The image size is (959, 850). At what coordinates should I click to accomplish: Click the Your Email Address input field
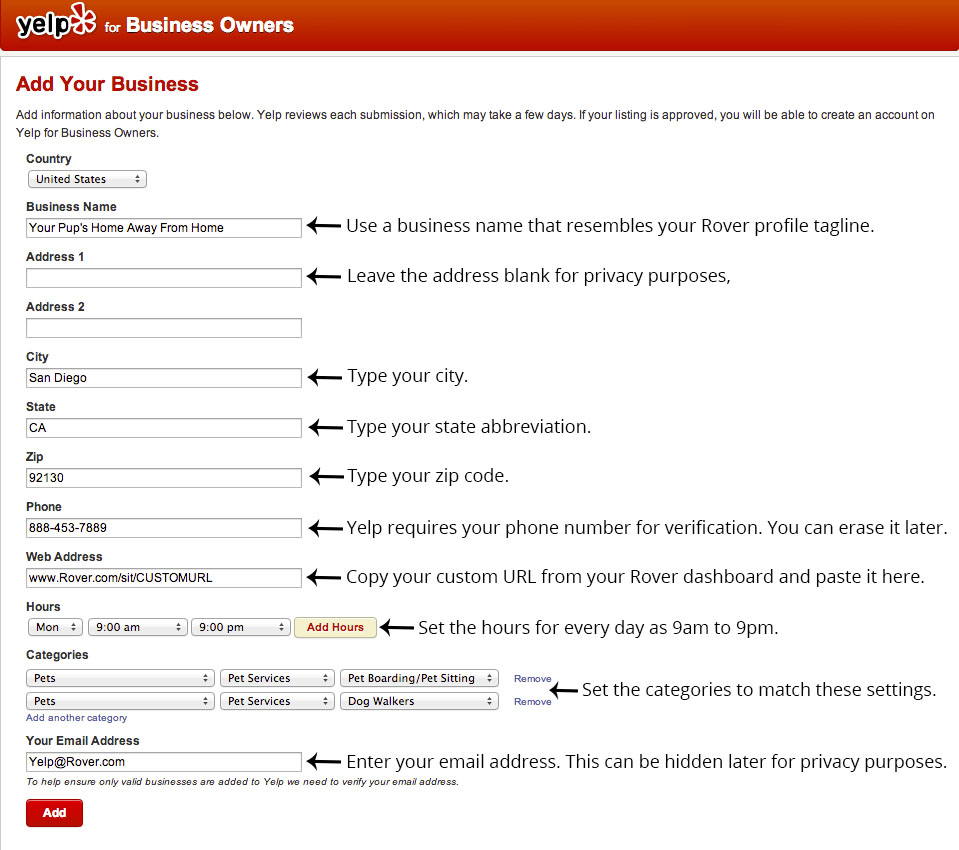(x=163, y=762)
